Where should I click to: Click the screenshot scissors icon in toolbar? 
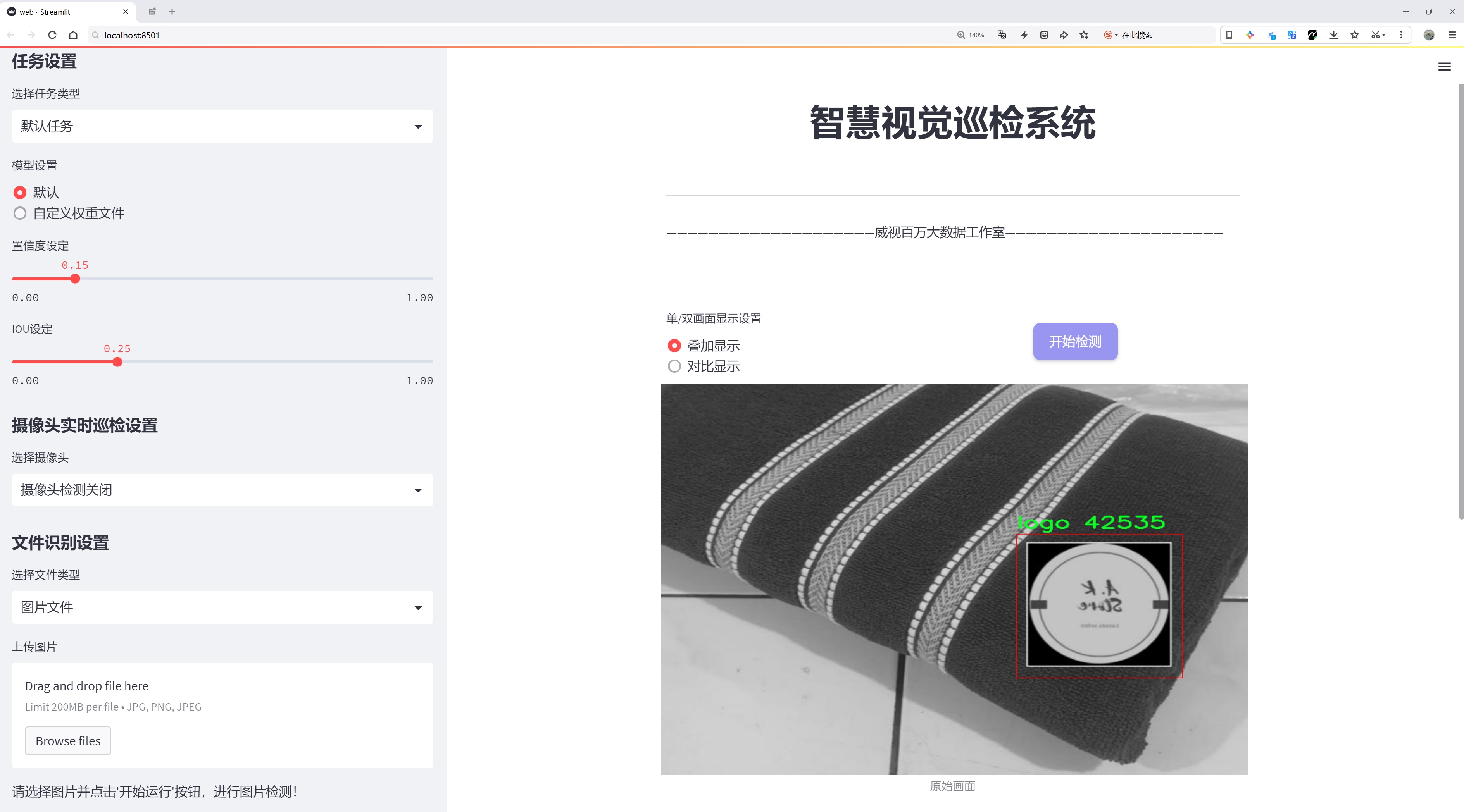[1376, 34]
